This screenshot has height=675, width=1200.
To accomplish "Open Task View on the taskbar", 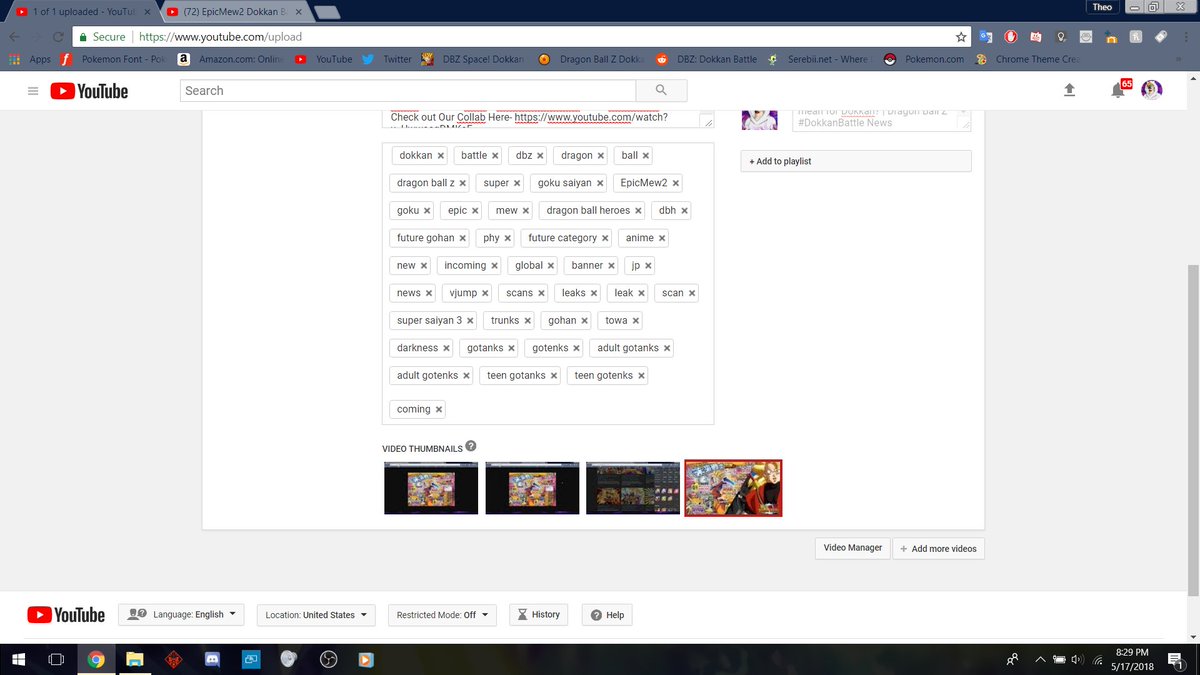I will [x=57, y=659].
